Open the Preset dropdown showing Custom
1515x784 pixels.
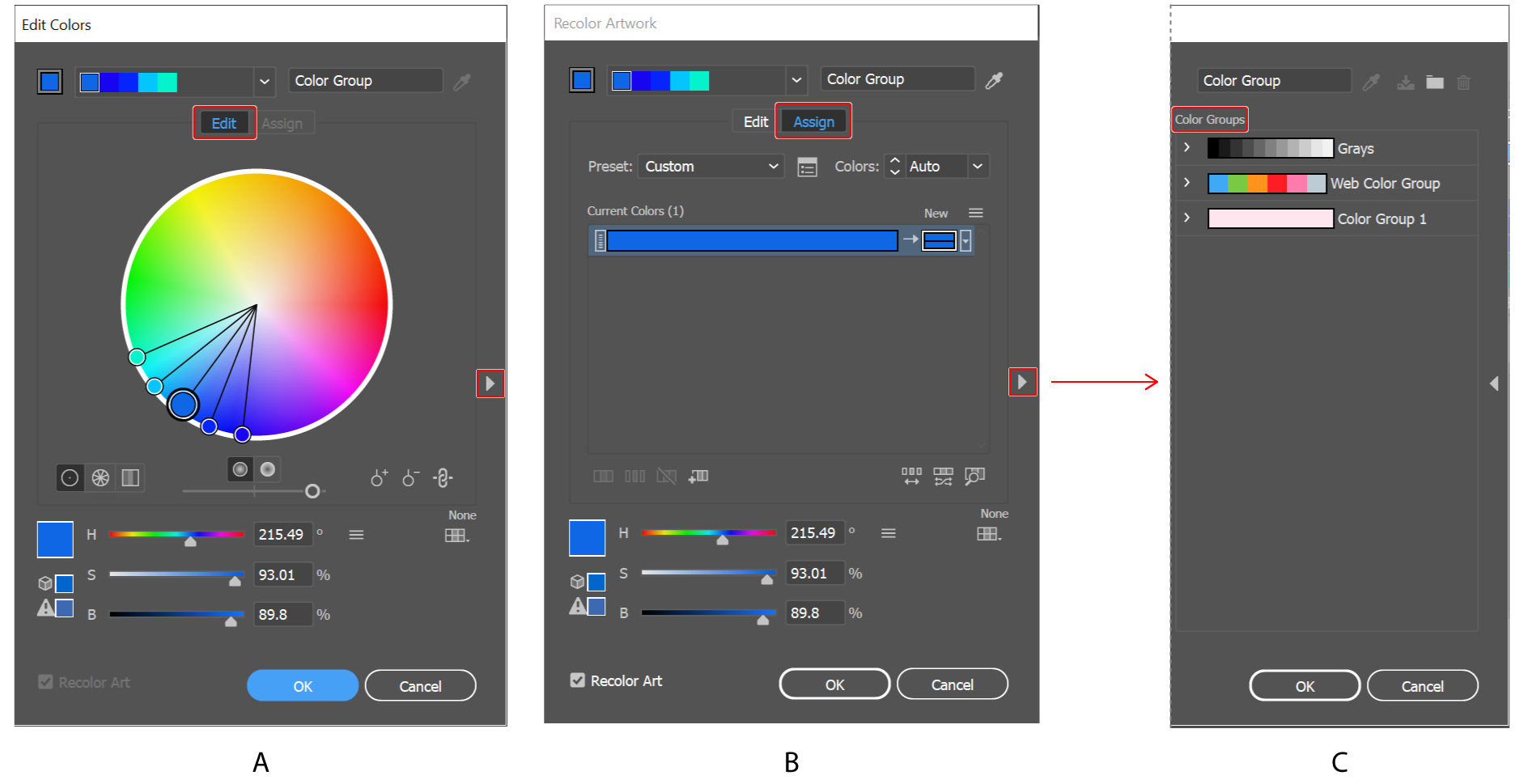pyautogui.click(x=710, y=166)
